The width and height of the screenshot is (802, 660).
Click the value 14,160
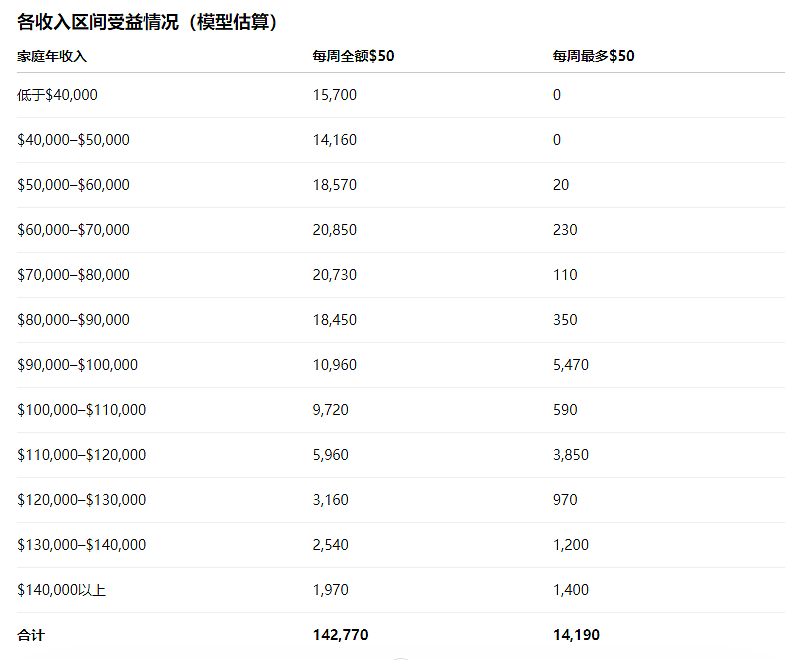pyautogui.click(x=335, y=140)
